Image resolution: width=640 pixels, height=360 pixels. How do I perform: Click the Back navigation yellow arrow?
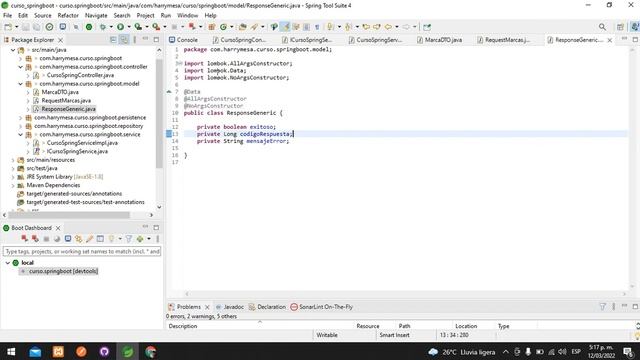pos(388,27)
